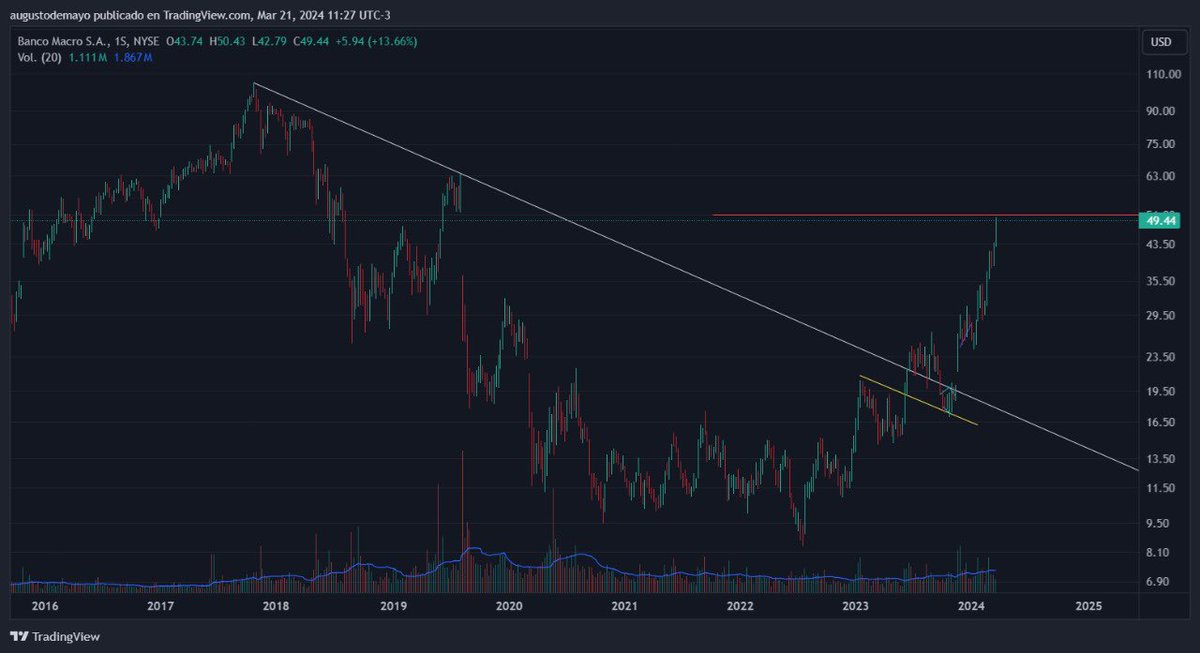1200x653 pixels.
Task: Click the 2023 time axis label
Action: (856, 606)
